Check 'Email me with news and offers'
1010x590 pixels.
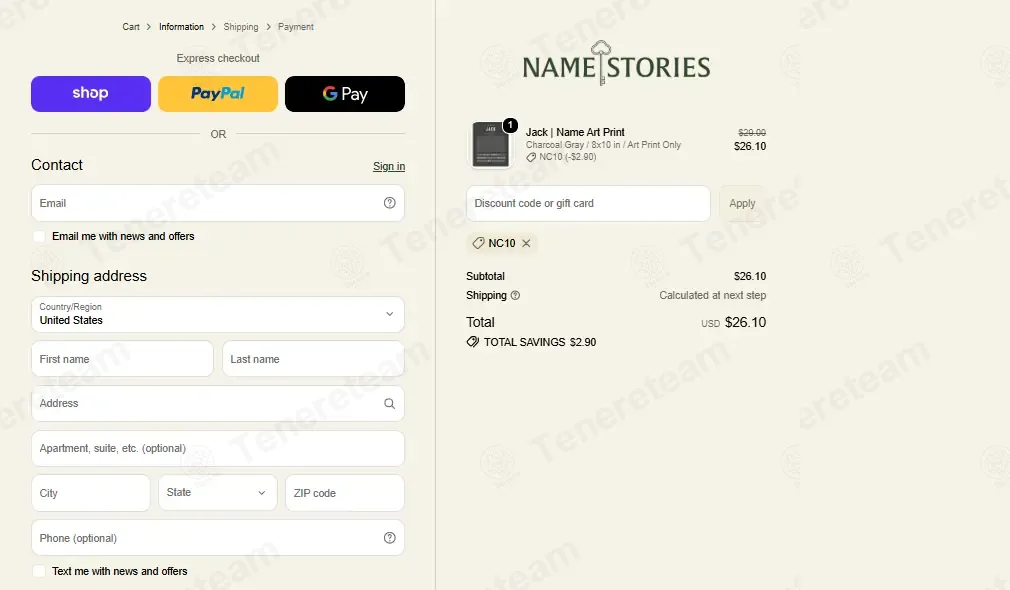click(39, 236)
